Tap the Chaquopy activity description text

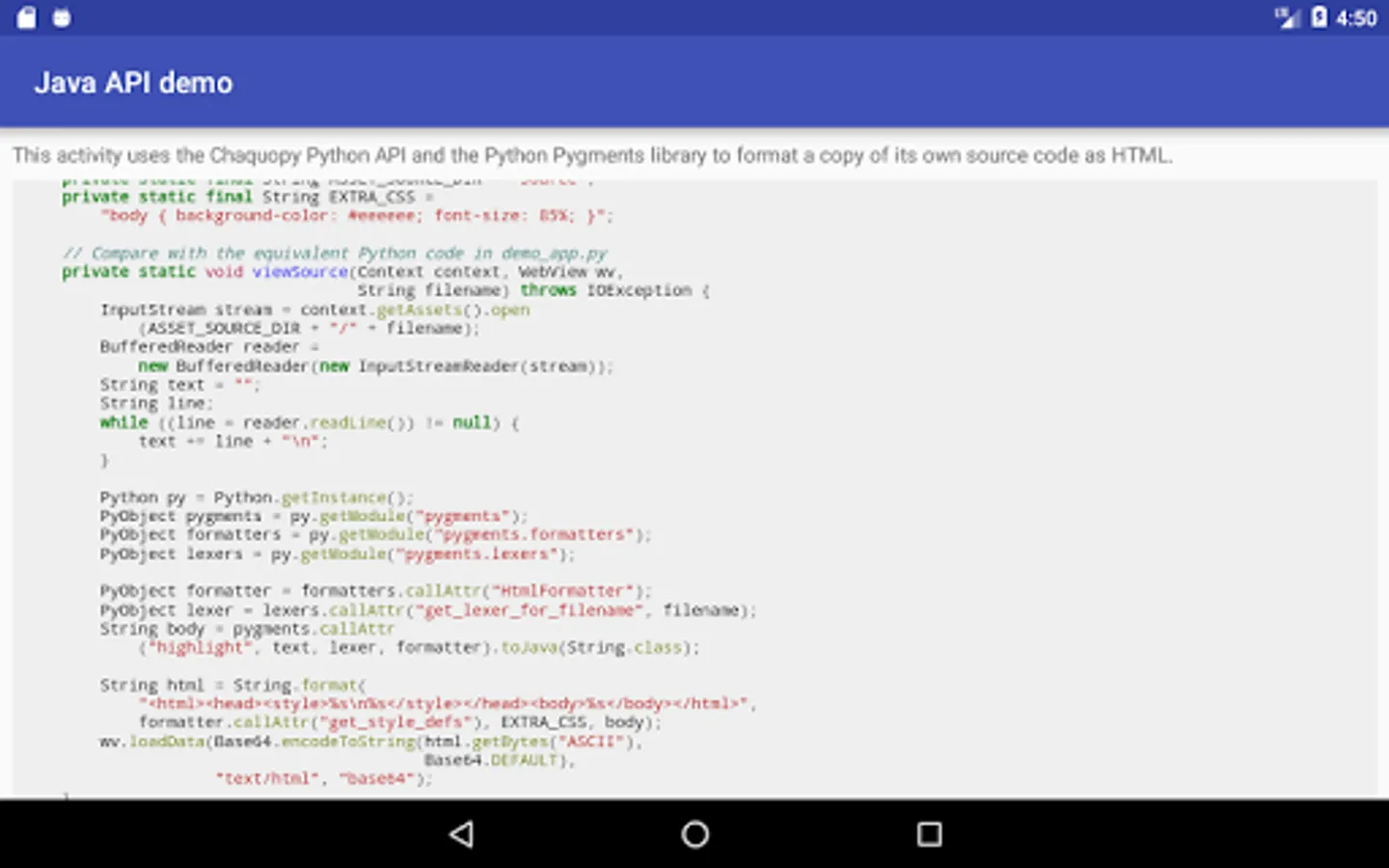click(592, 155)
